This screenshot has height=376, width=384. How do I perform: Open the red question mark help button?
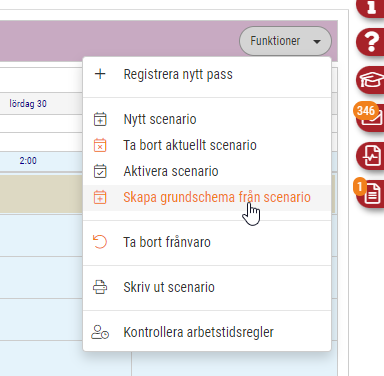[x=371, y=42]
